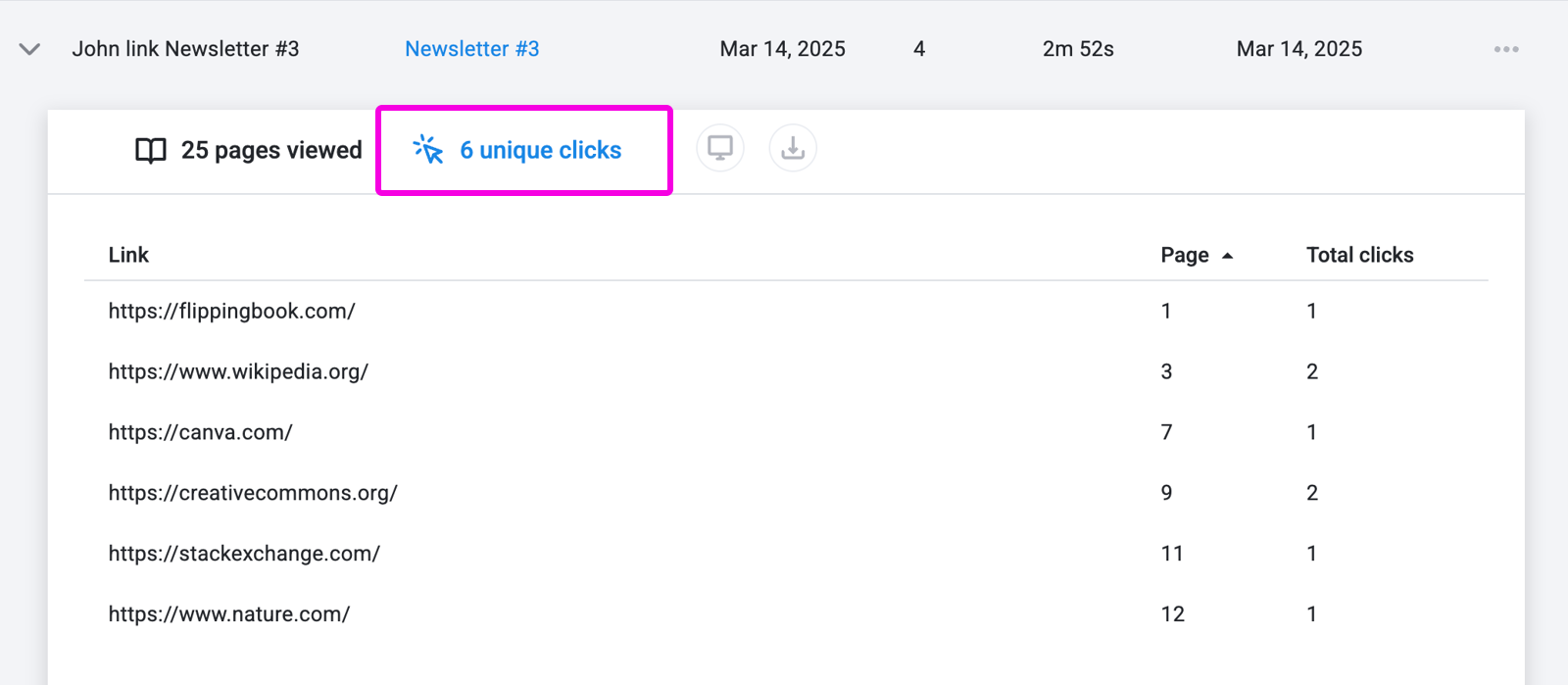Sort by the Page column header
The image size is (1568, 685).
[1185, 255]
